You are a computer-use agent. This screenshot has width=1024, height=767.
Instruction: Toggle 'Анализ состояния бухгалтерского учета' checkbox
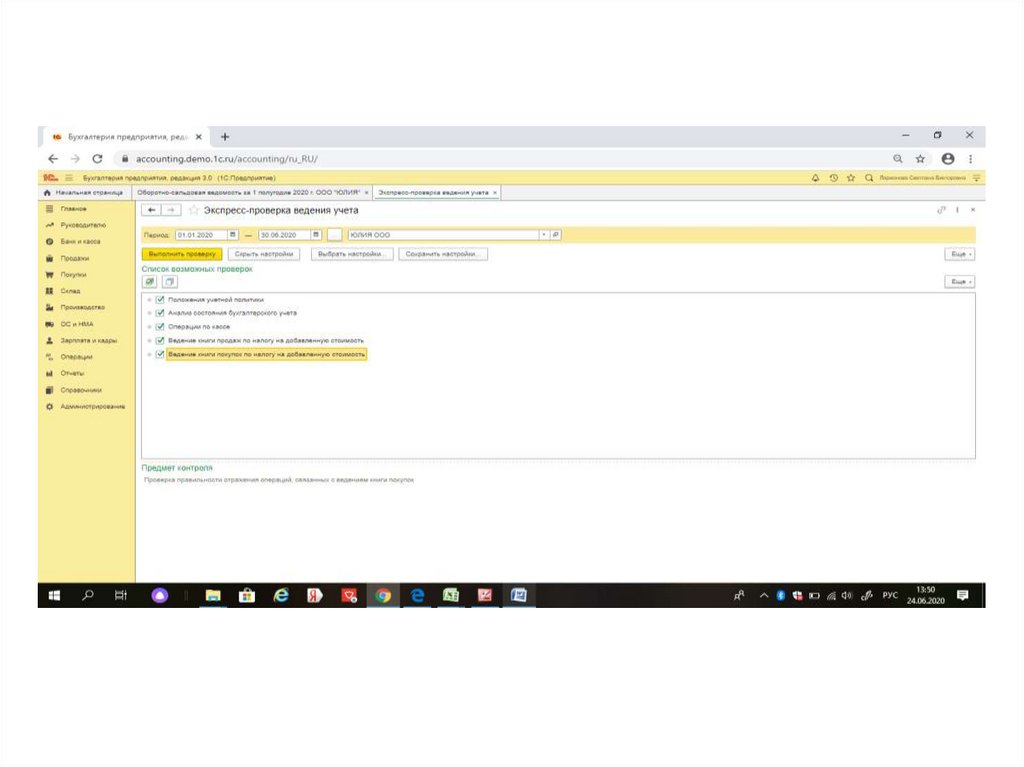[160, 313]
